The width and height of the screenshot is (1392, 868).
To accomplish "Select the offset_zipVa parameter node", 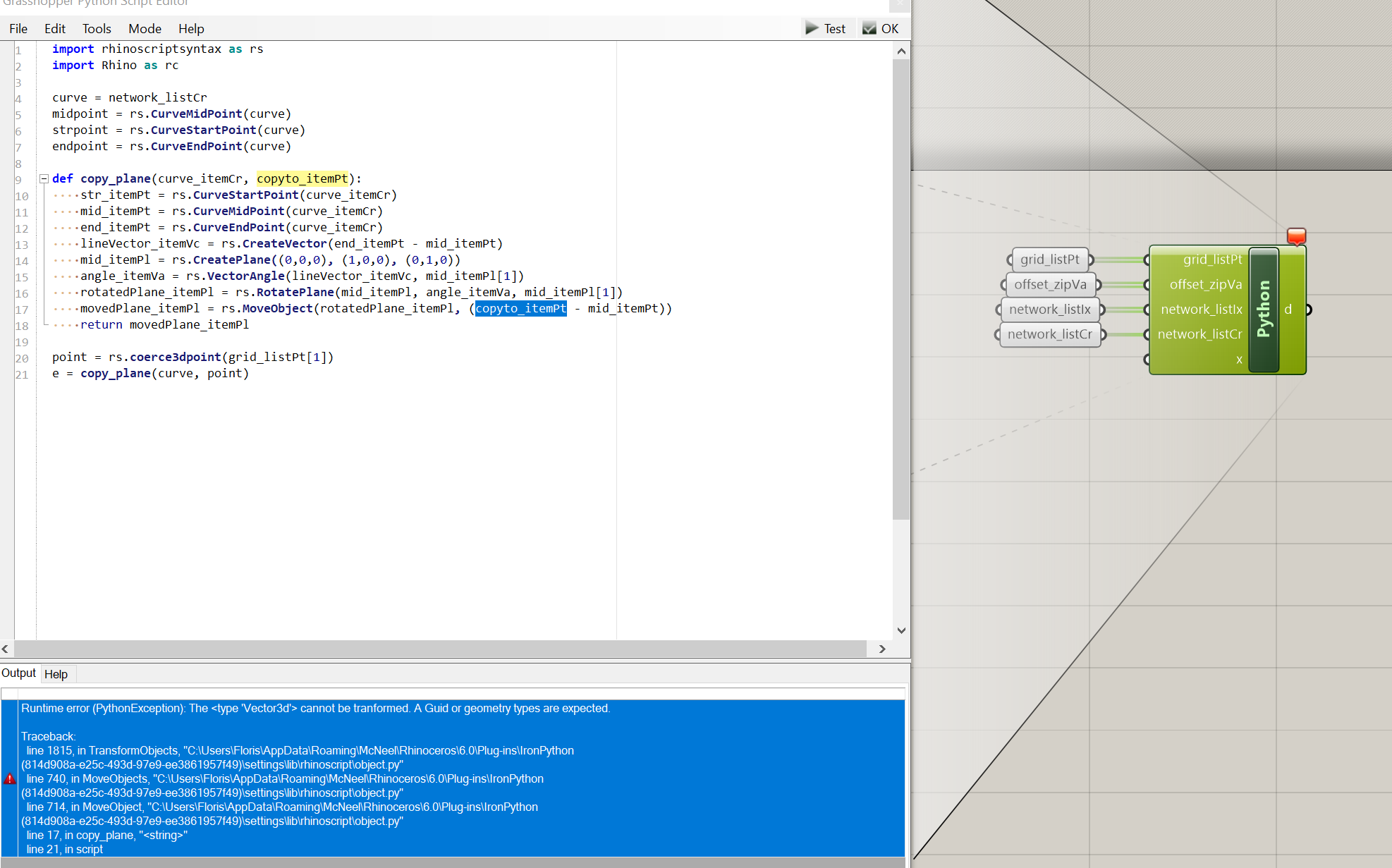I will coord(1049,284).
